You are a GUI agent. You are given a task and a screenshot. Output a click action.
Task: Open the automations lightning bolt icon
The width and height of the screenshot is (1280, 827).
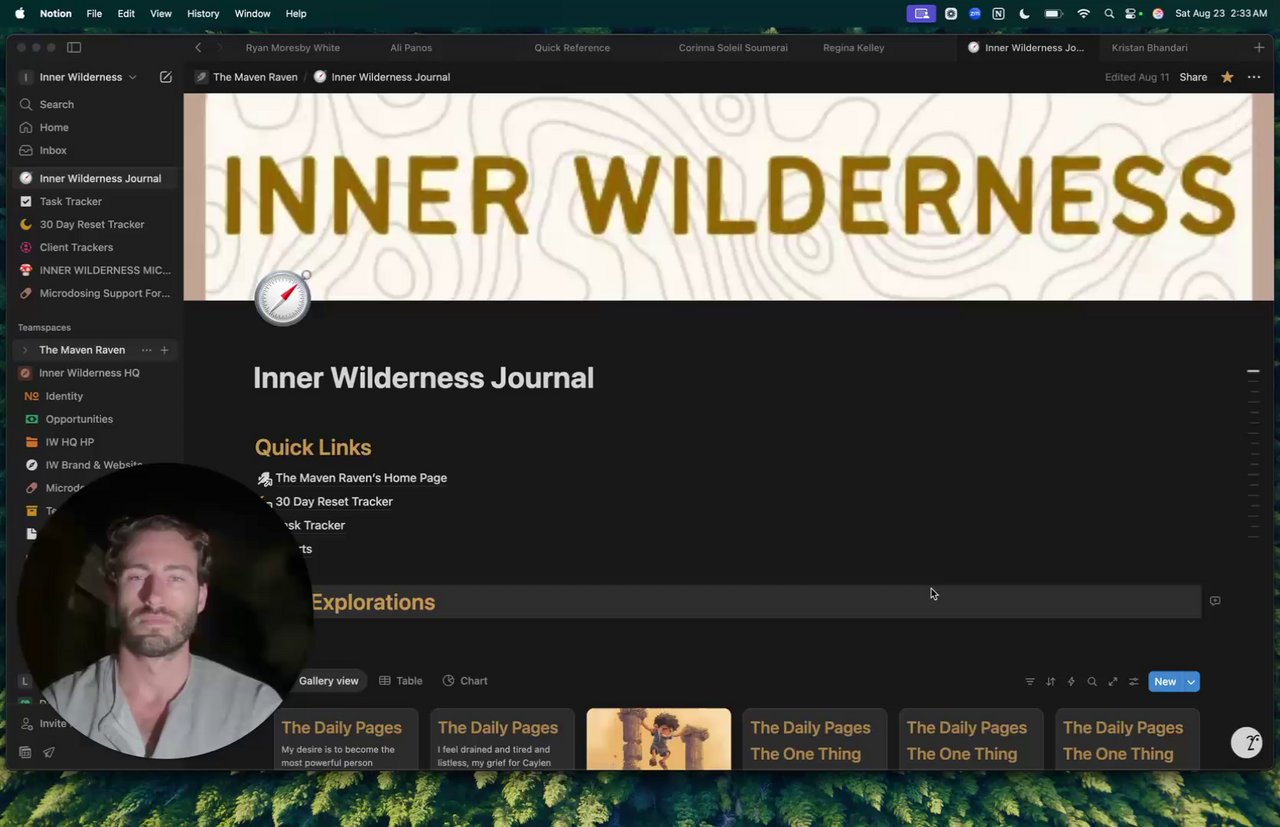point(1071,681)
